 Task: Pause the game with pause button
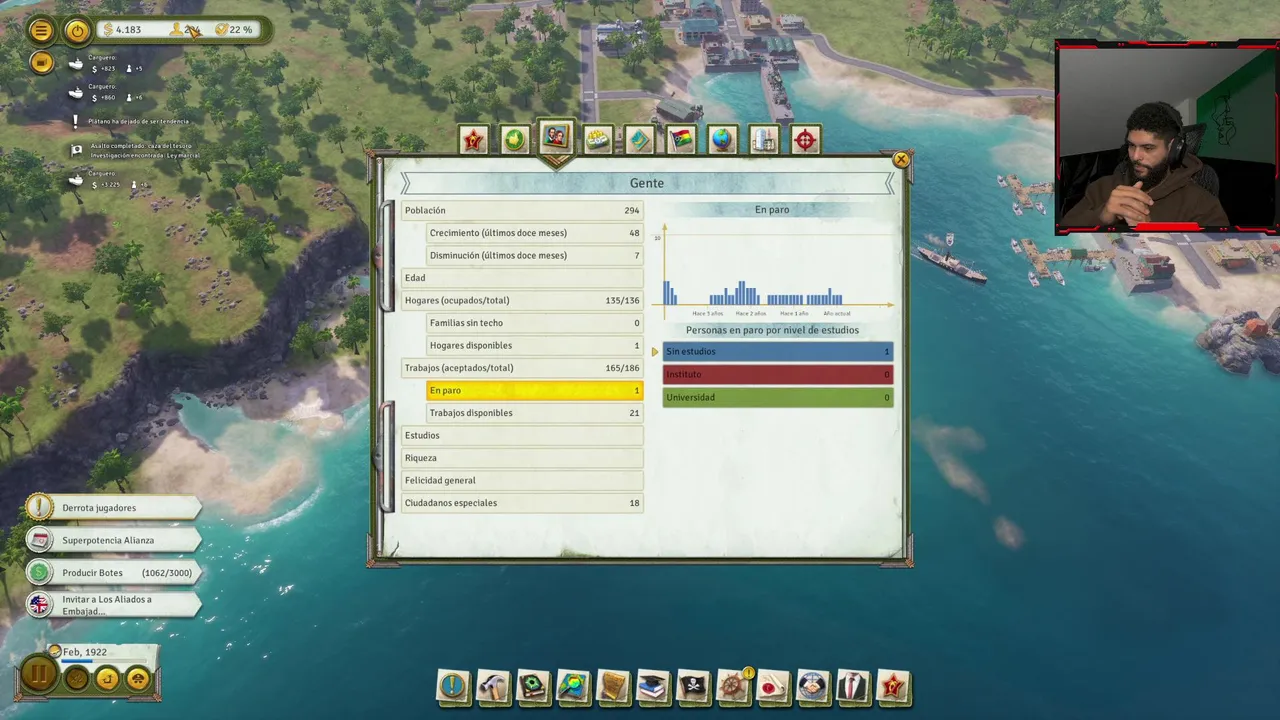click(38, 675)
